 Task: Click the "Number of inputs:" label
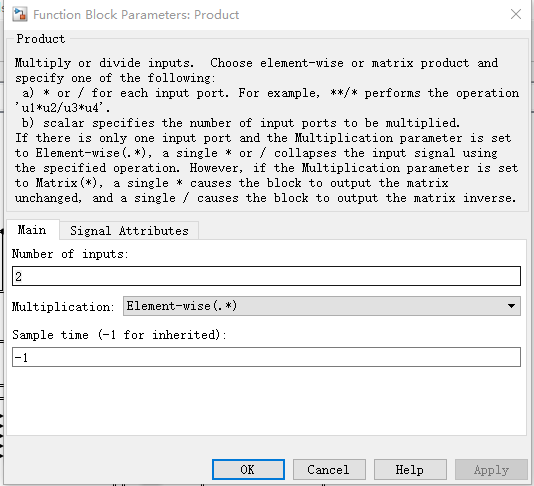pyautogui.click(x=70, y=254)
